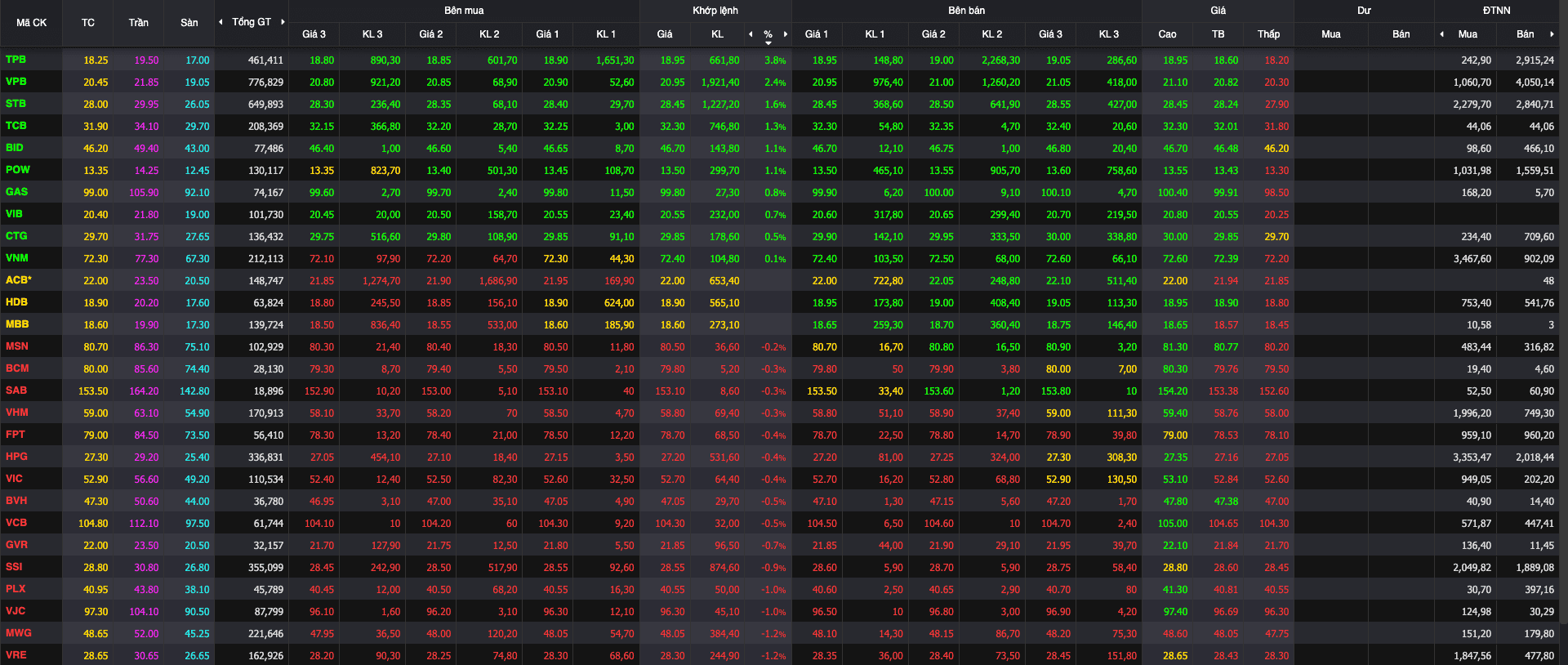The height and width of the screenshot is (665, 1568).
Task: Click the Sàn column header
Action: pyautogui.click(x=189, y=23)
